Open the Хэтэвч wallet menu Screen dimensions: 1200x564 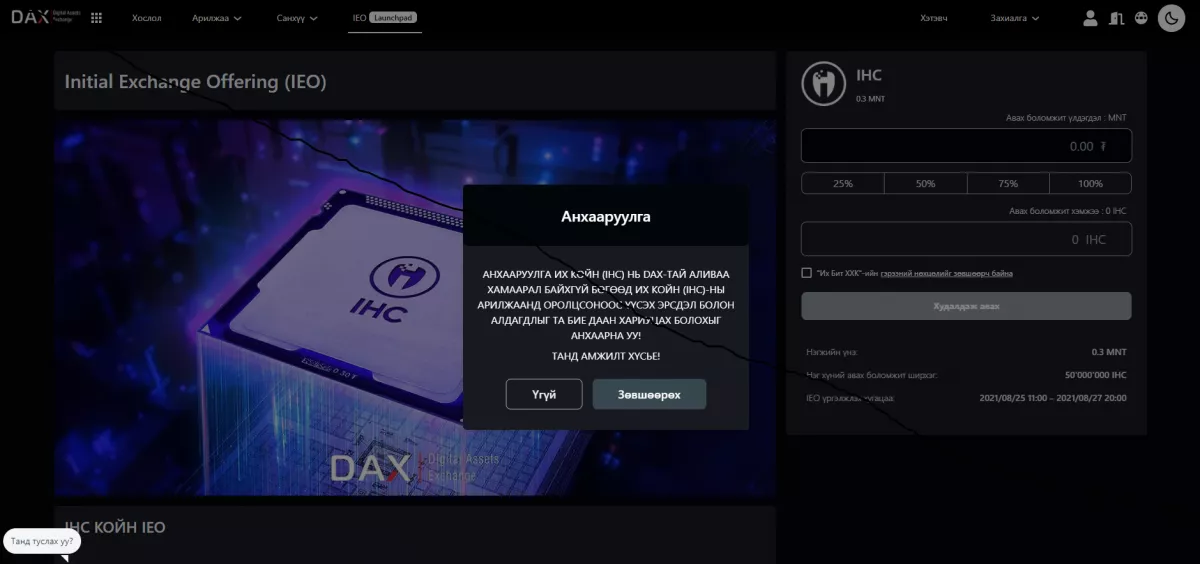[934, 18]
